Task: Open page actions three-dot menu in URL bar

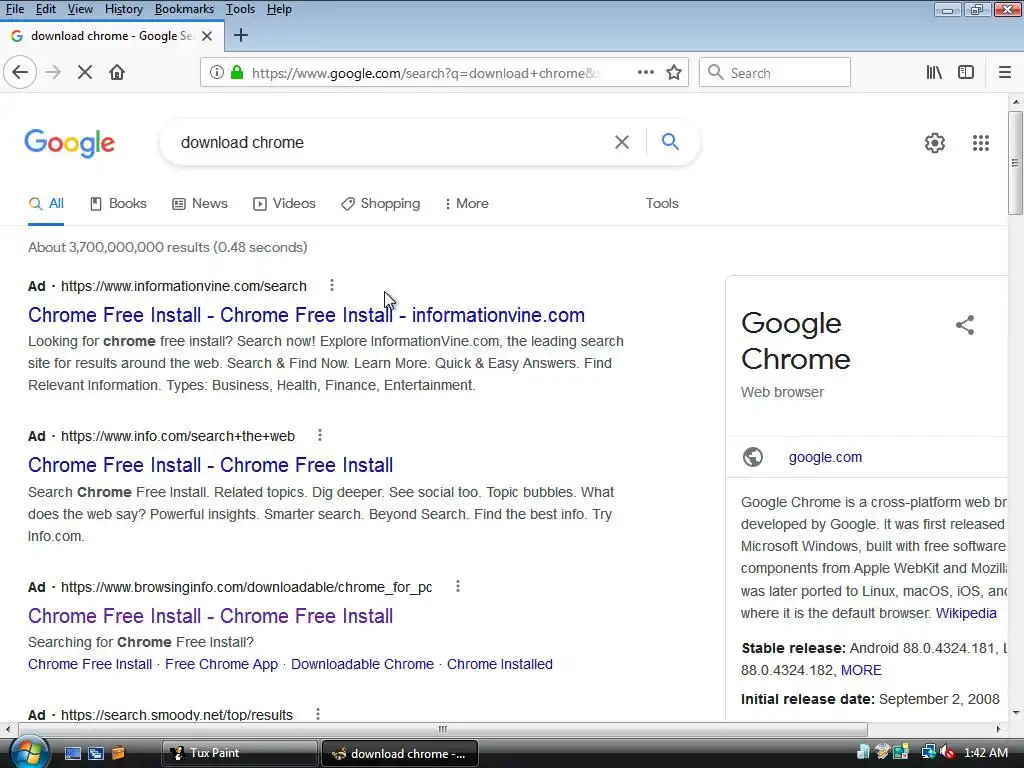Action: coord(645,72)
